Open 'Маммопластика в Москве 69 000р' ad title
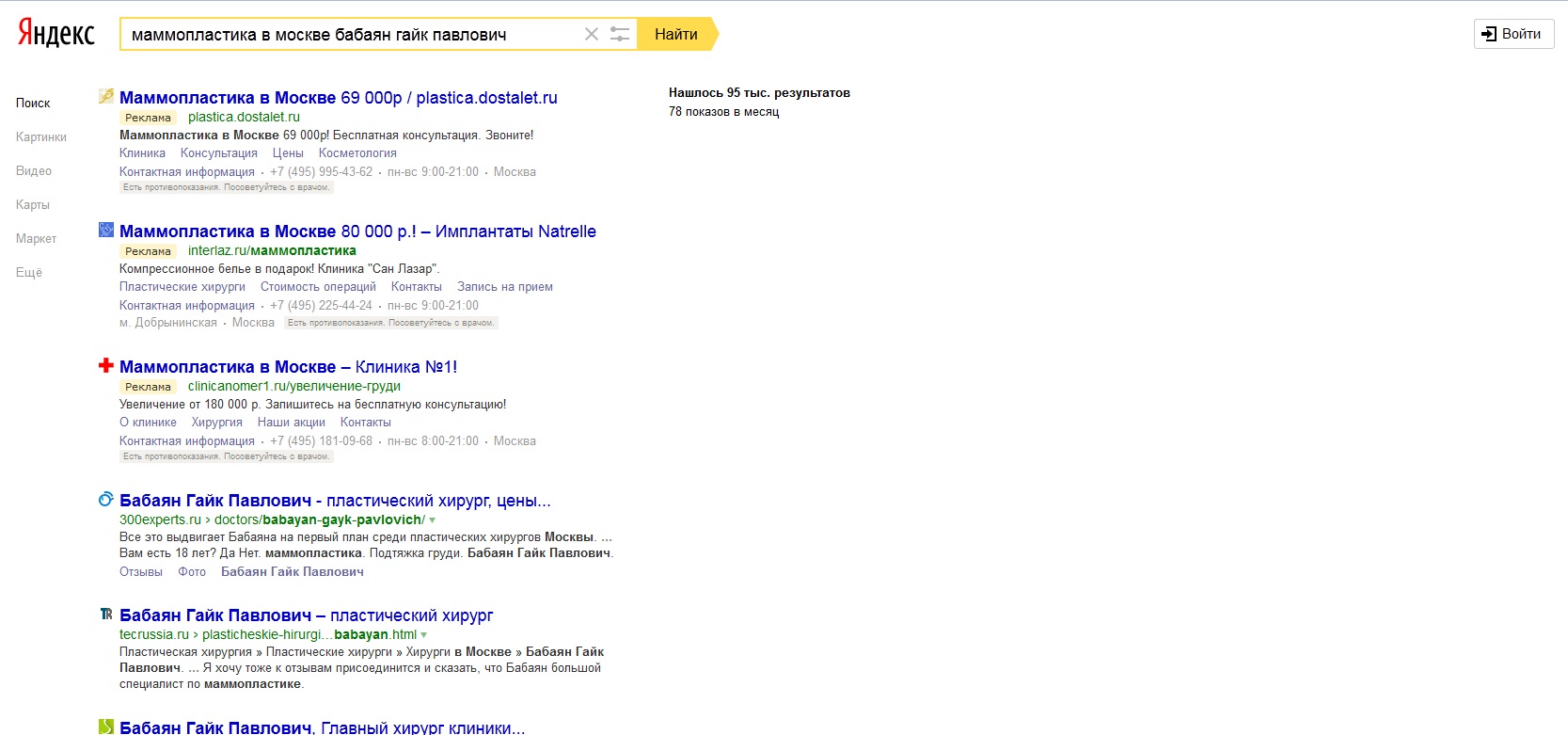1568x735 pixels. (339, 98)
